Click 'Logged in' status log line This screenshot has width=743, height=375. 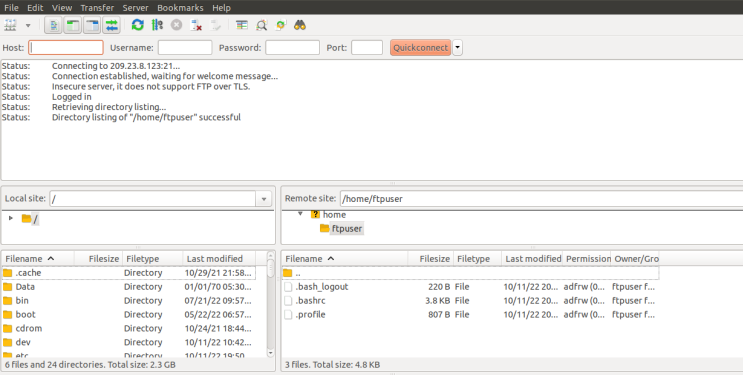(x=72, y=97)
